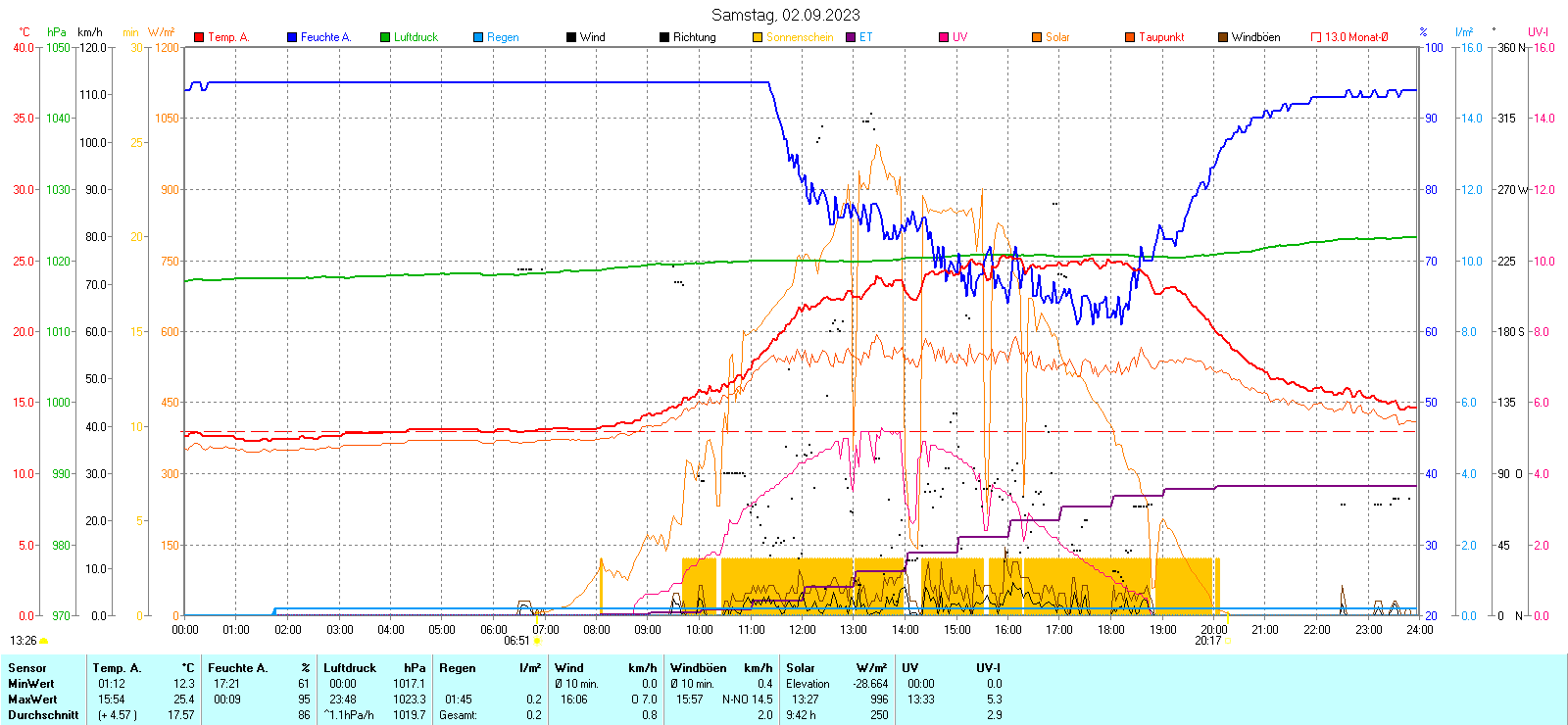1568x725 pixels.
Task: Click the sunrise sun icon at 06:51
Action: tap(537, 641)
